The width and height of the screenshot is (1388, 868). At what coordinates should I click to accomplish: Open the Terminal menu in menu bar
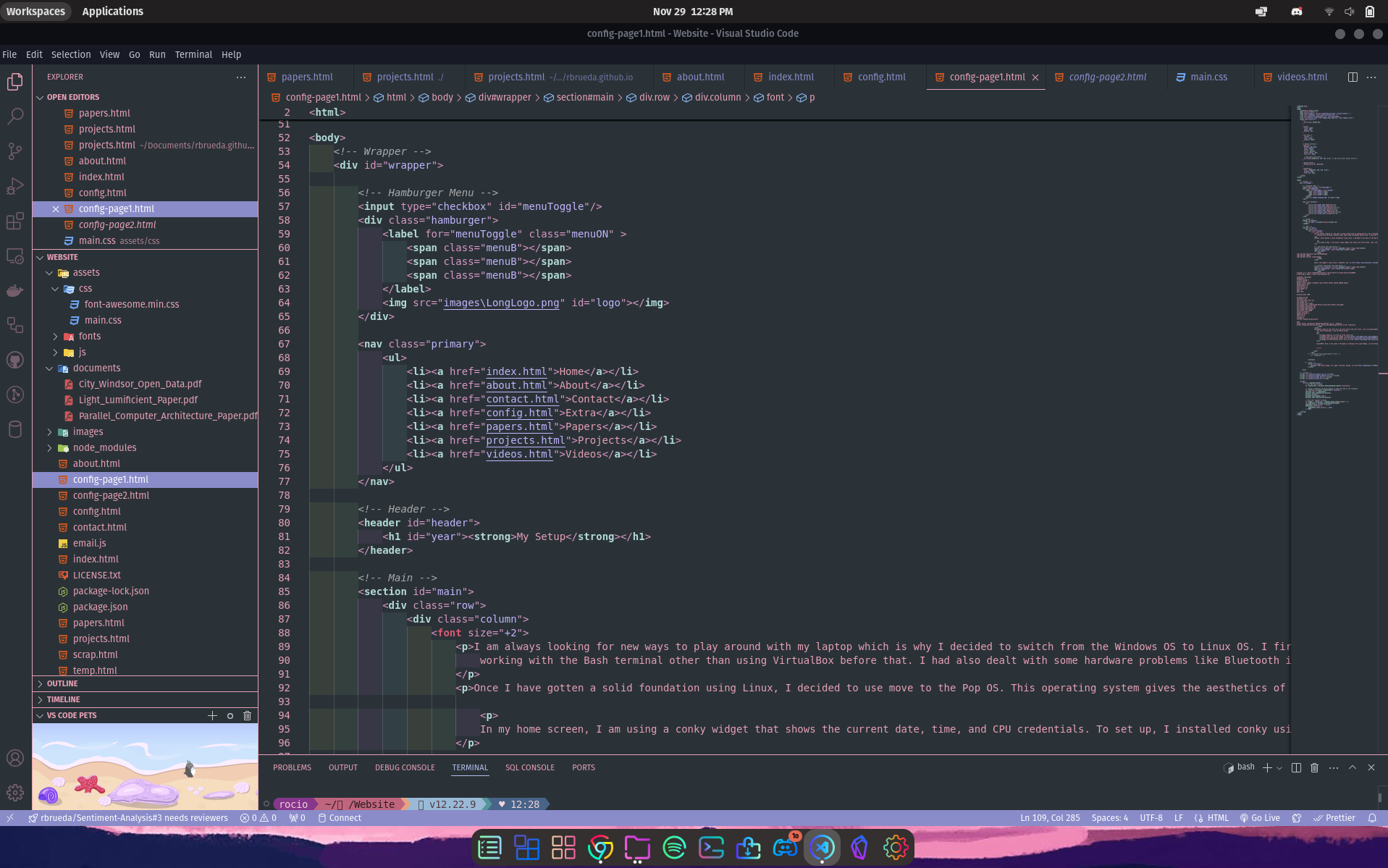coord(193,54)
